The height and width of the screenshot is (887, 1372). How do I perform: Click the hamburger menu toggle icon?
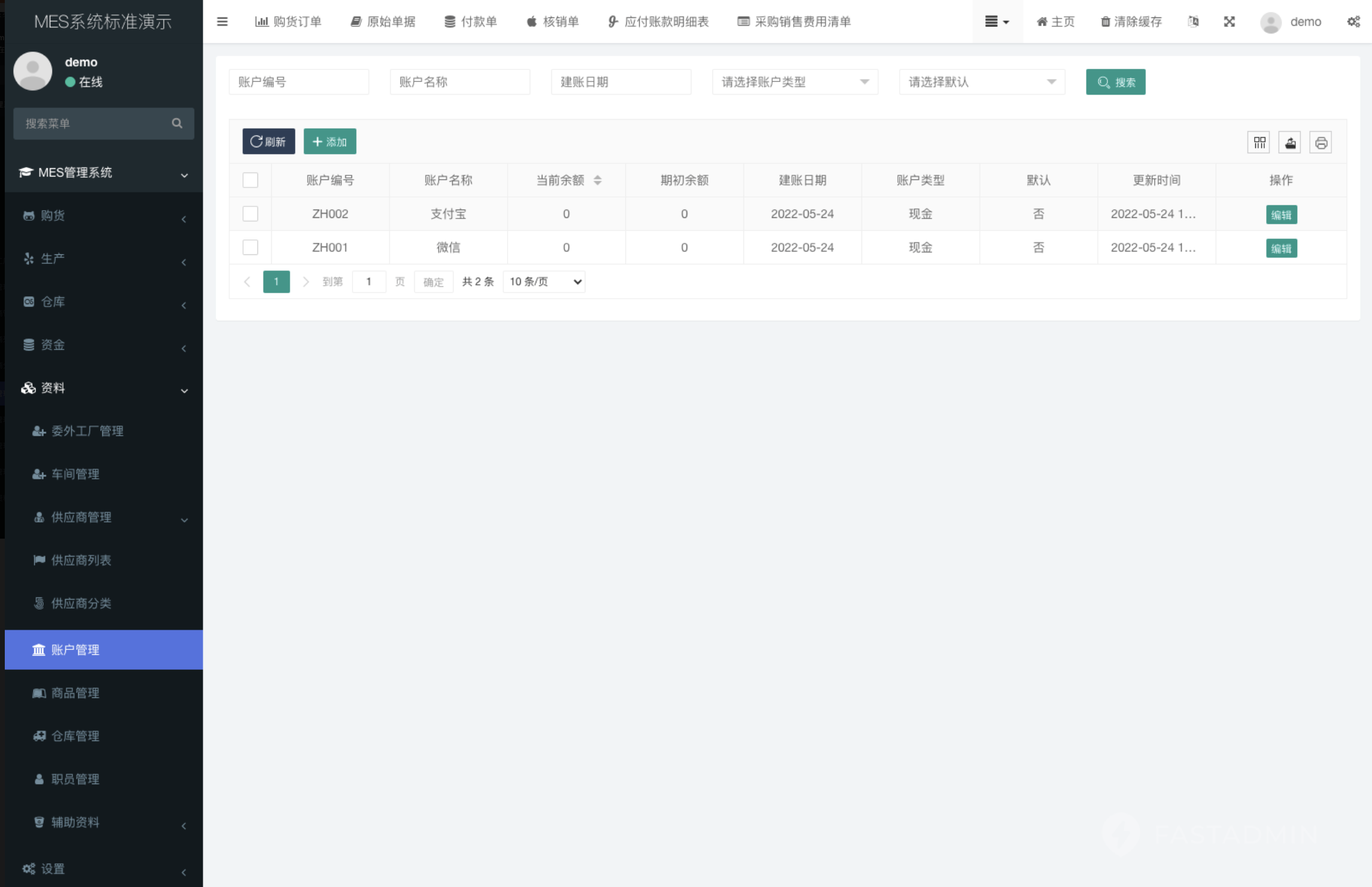222,22
